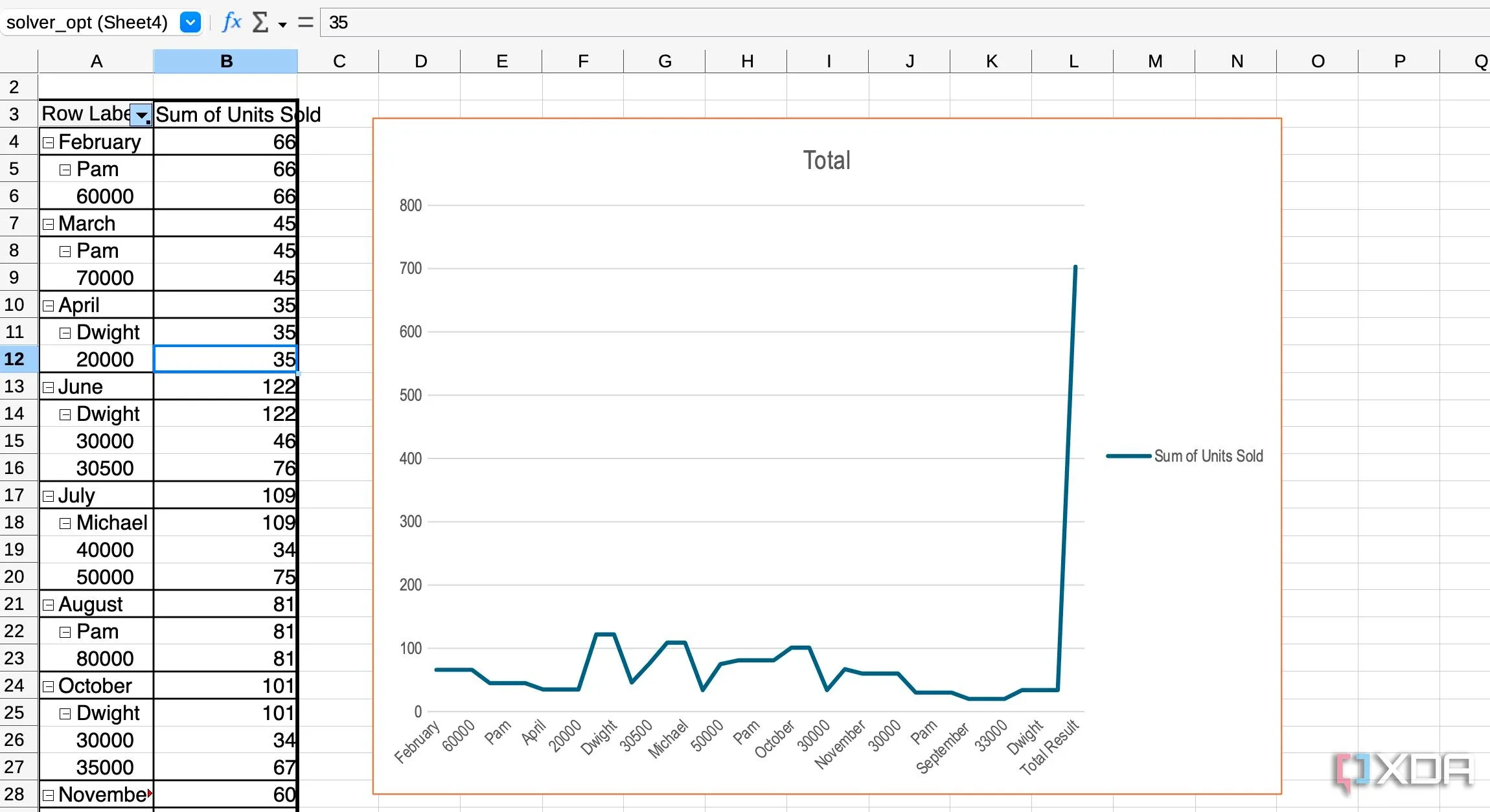Click the '60000' cell in row 6

tap(96, 196)
